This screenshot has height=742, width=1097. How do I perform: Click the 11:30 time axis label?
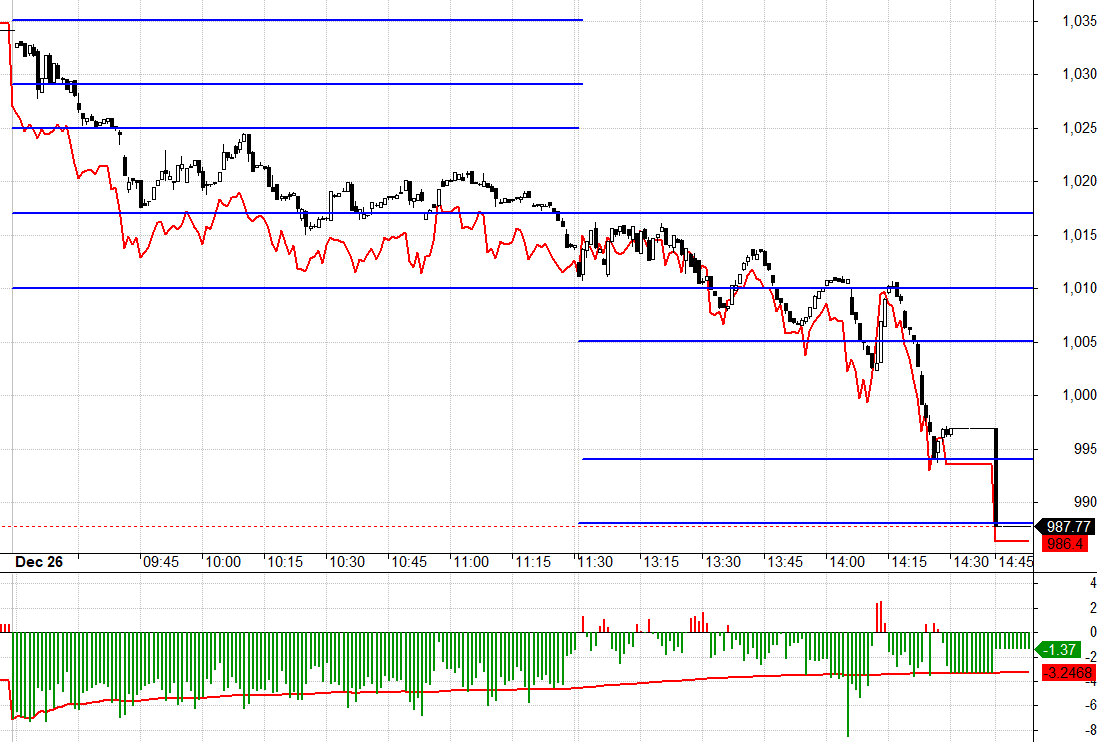(x=596, y=563)
